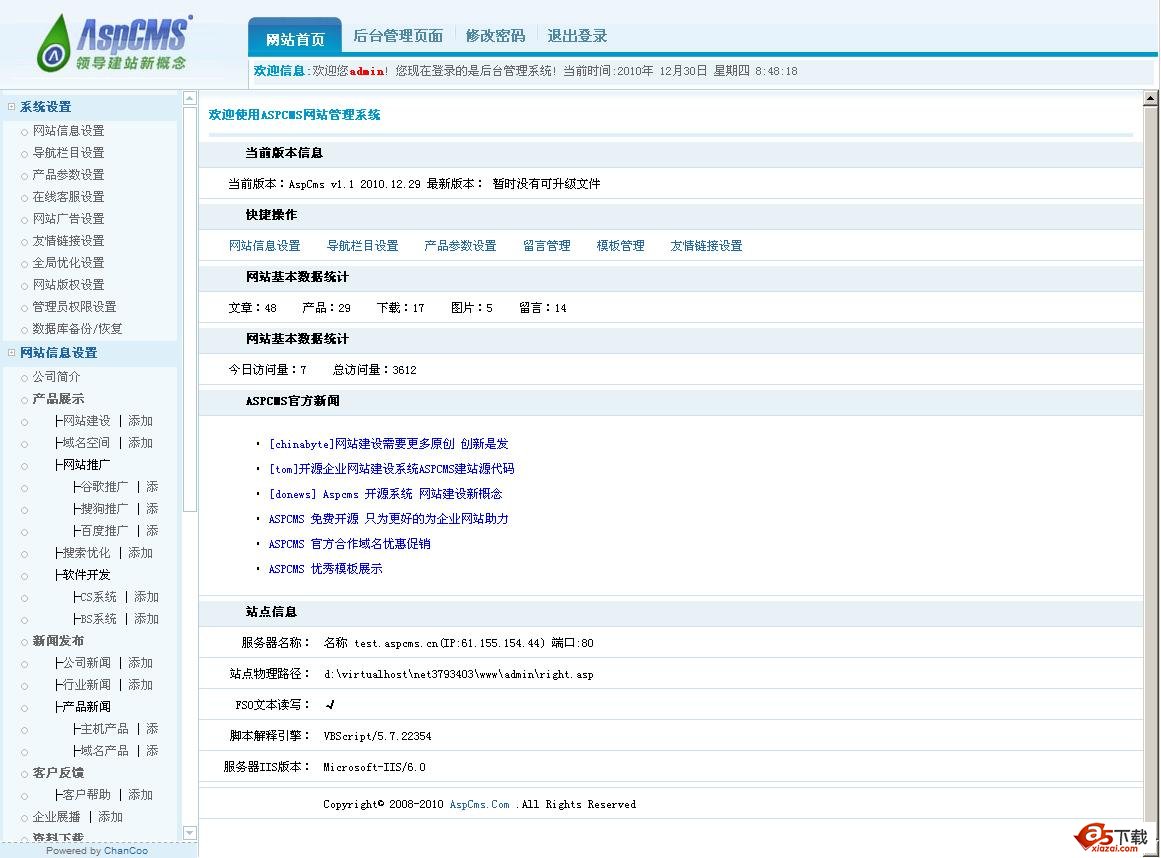The width and height of the screenshot is (1161, 858).
Task: Open the 后台管理页面 tab
Action: 398,36
